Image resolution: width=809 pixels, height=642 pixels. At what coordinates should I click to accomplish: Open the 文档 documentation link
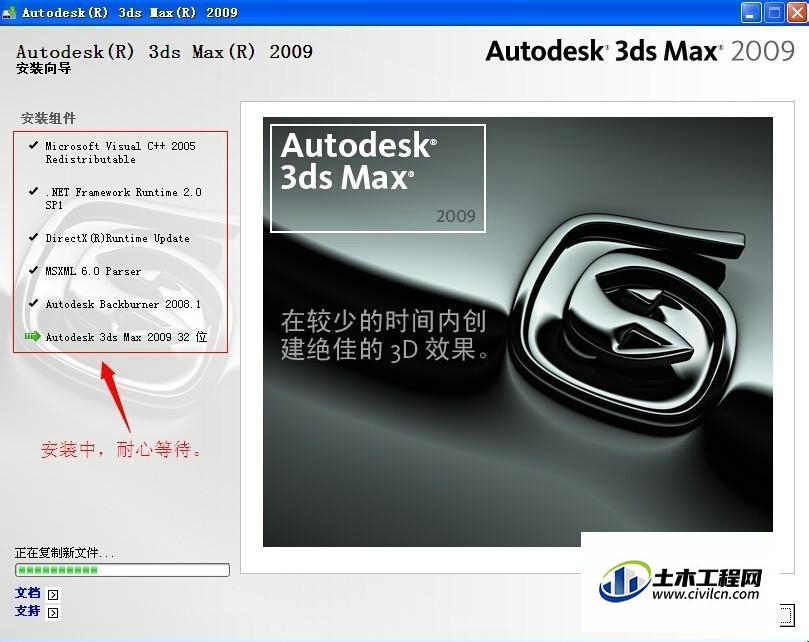coord(27,592)
